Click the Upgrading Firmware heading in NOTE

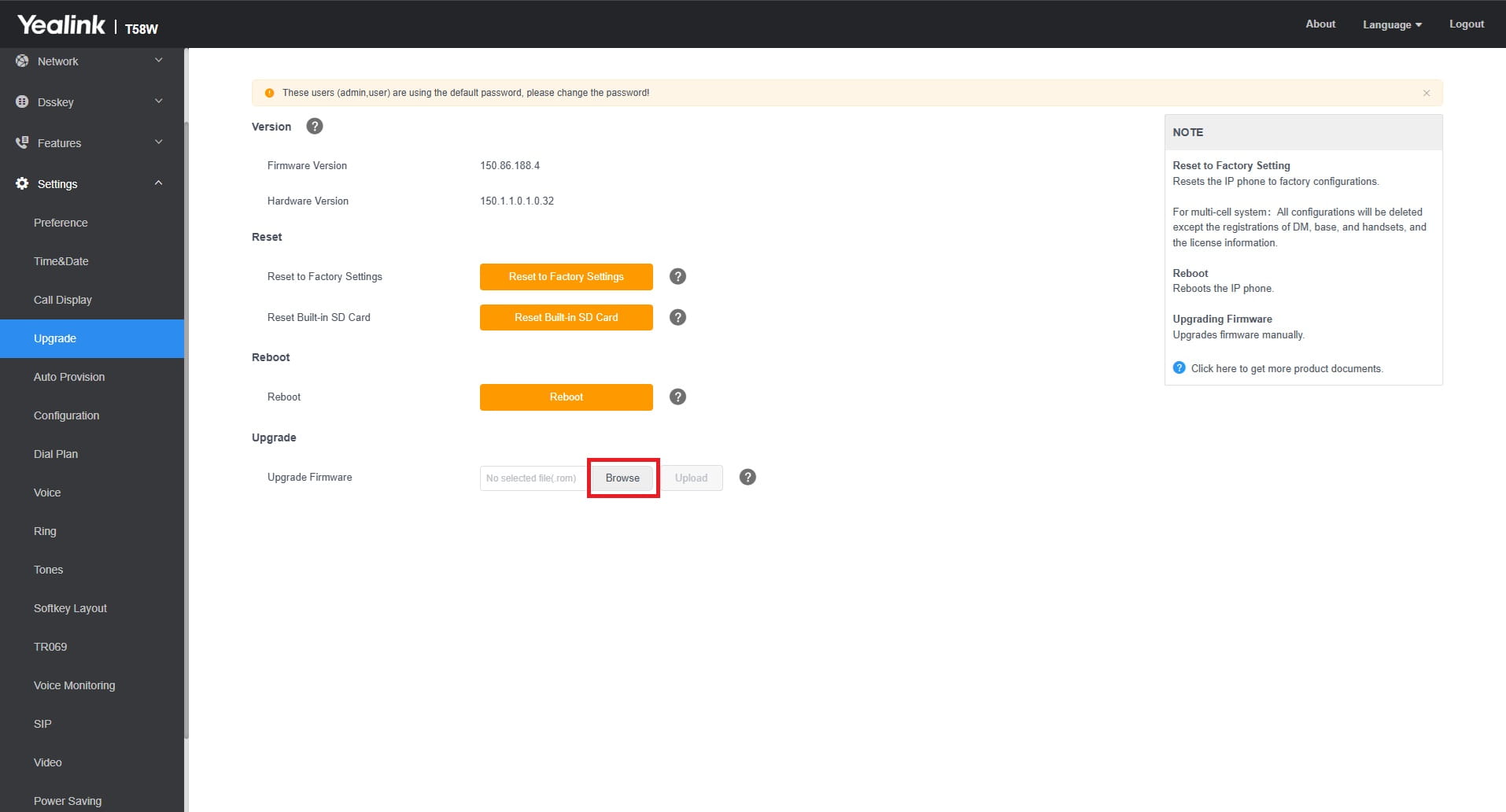coord(1222,319)
